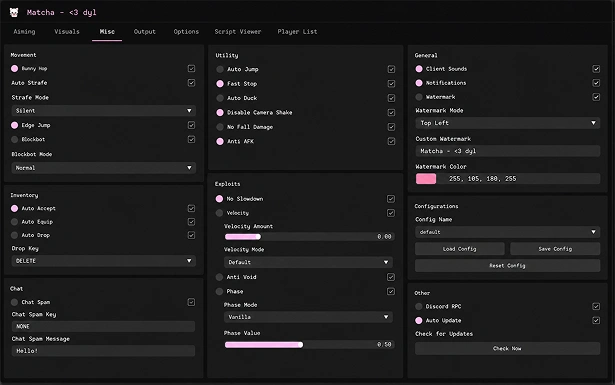Enable the Auto Drop circle toggle
Image resolution: width=615 pixels, height=385 pixels.
coord(15,235)
